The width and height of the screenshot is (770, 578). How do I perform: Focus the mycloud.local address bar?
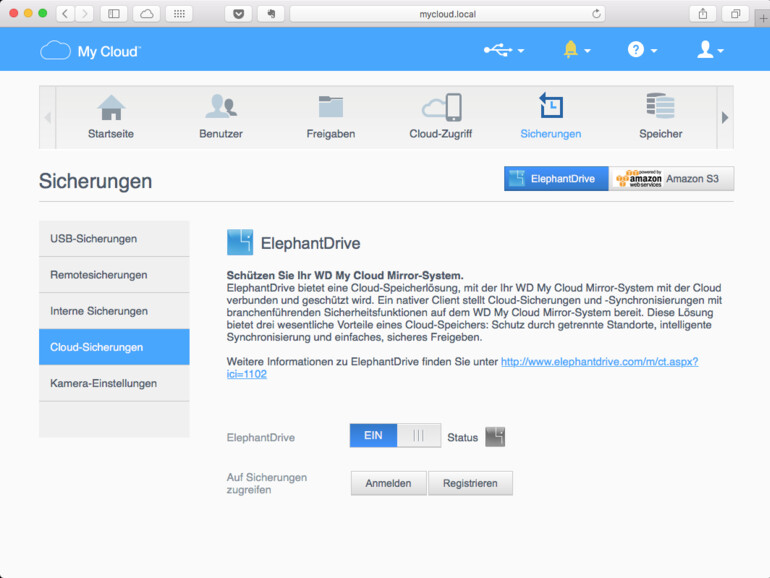point(447,14)
